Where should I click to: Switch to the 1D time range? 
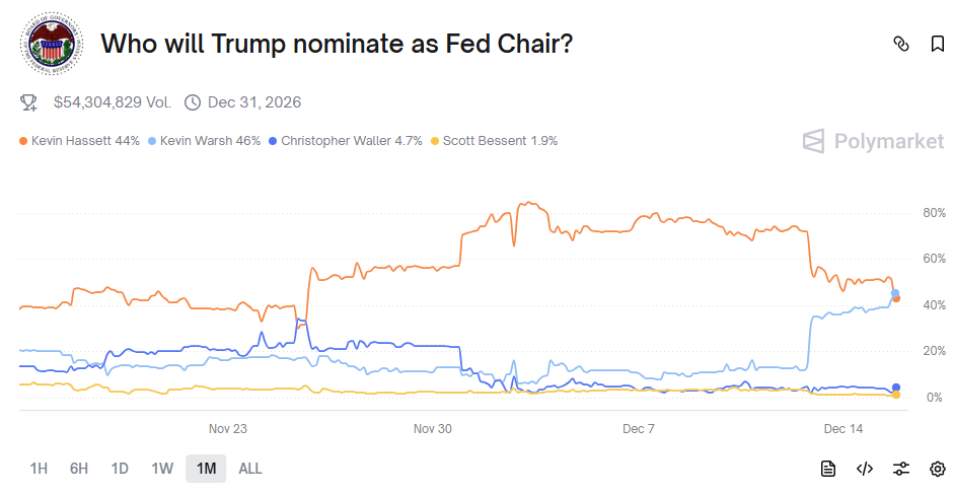point(120,468)
